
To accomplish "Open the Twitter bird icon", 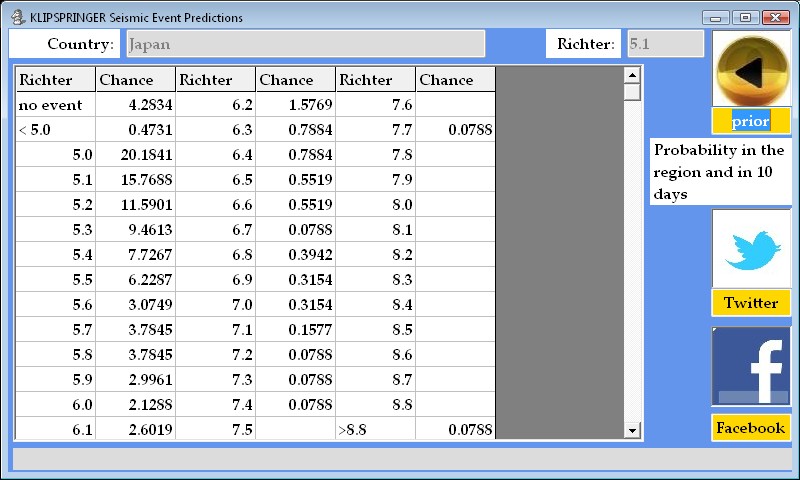I will (x=751, y=248).
